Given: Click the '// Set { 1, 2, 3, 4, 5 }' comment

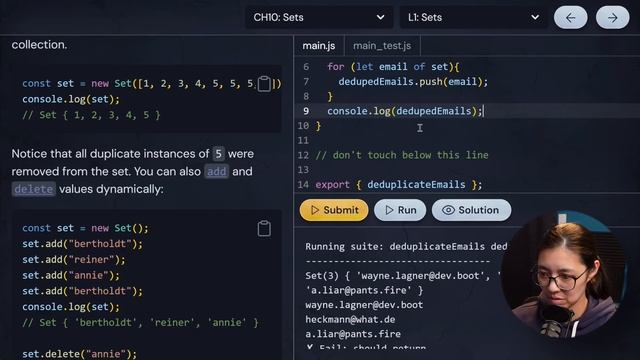Looking at the screenshot, I should pyautogui.click(x=91, y=115).
